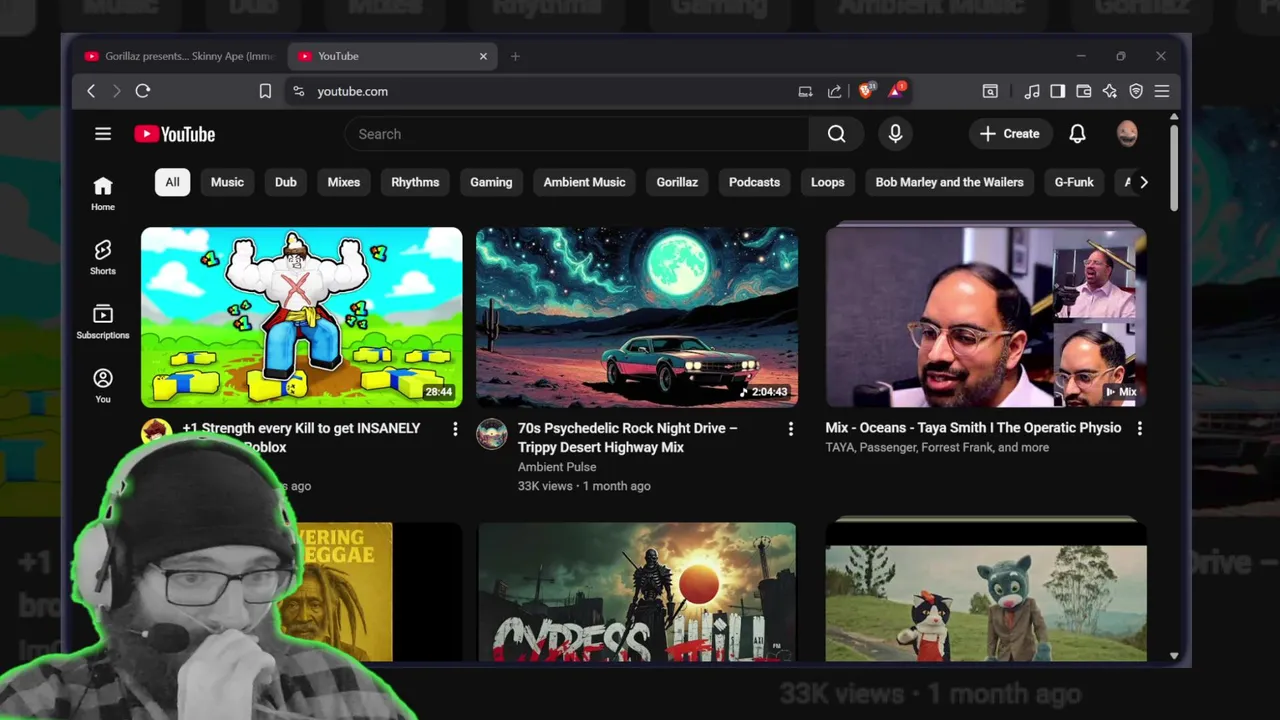This screenshot has height=720, width=1280.
Task: Open the notifications bell
Action: [x=1077, y=134]
